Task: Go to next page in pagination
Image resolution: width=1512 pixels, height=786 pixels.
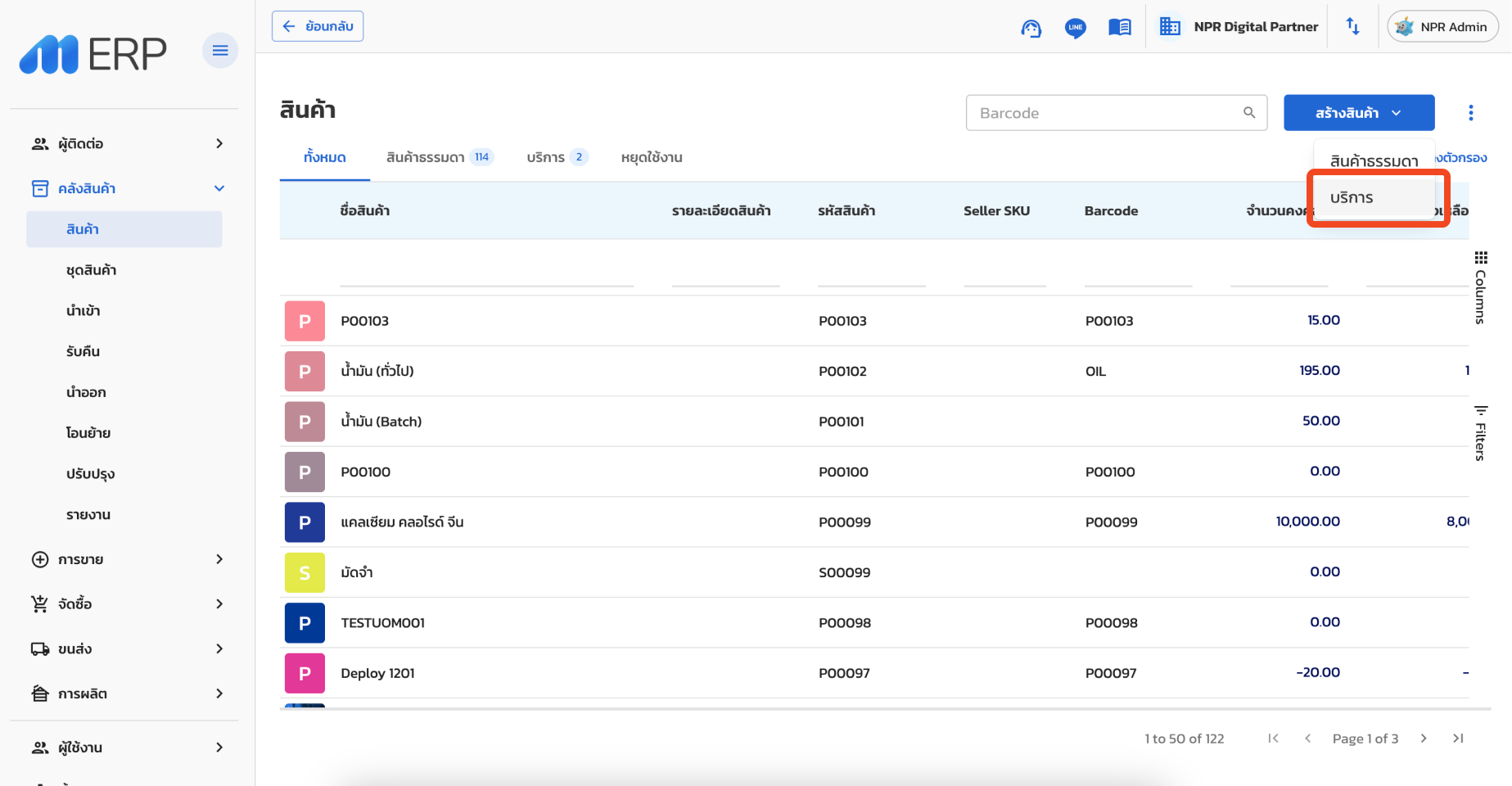Action: tap(1424, 739)
